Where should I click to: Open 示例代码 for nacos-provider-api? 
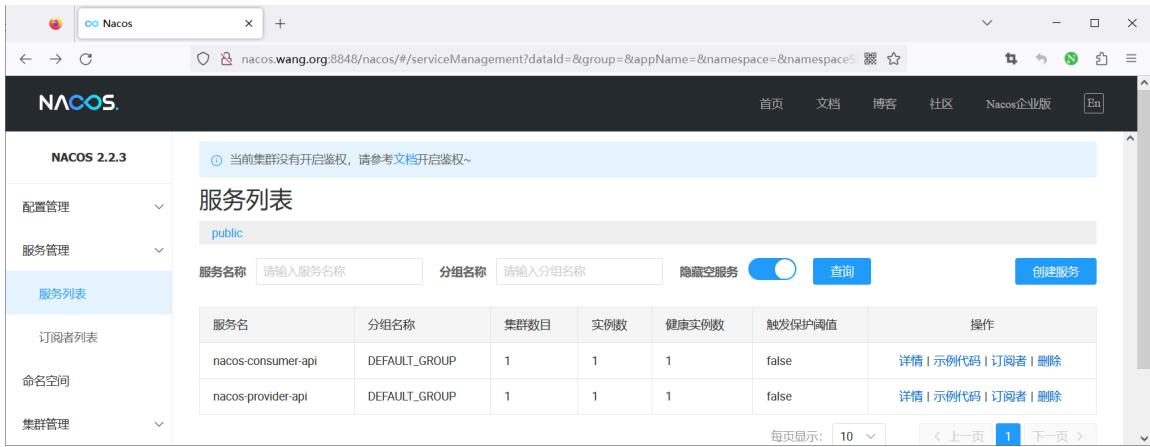click(x=957, y=396)
